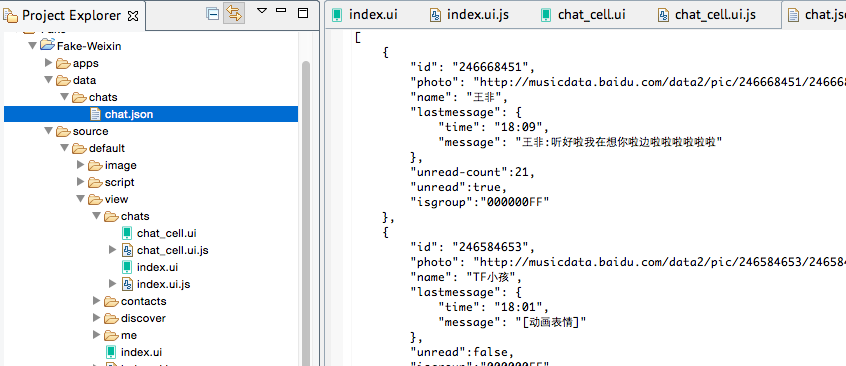The width and height of the screenshot is (846, 366).
Task: Toggle Link with Editor button
Action: pyautogui.click(x=234, y=14)
